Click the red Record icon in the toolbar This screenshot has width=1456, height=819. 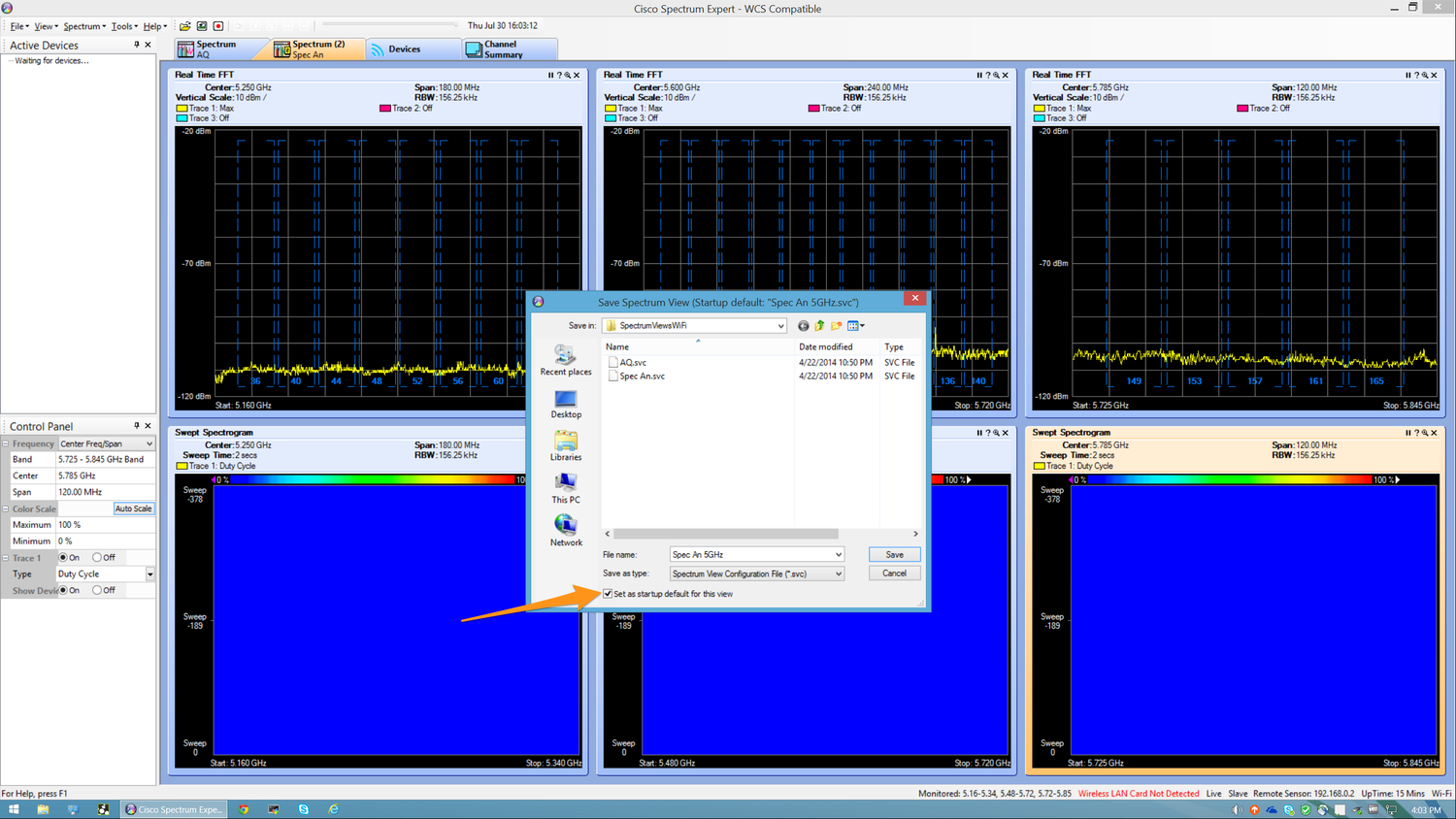pyautogui.click(x=218, y=26)
